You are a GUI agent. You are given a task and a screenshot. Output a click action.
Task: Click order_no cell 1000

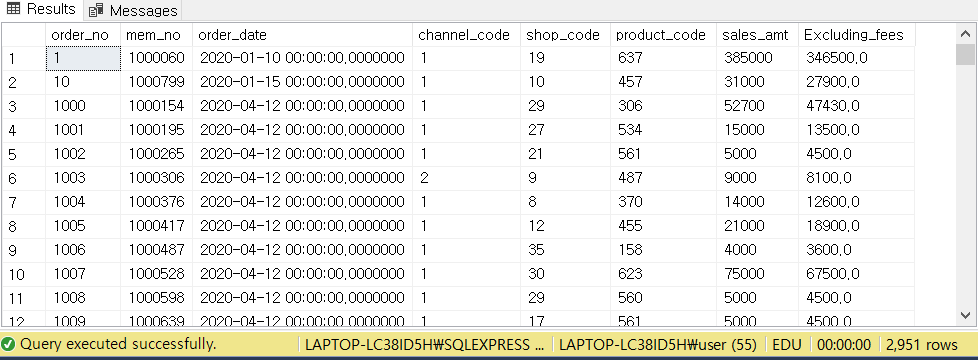point(83,107)
